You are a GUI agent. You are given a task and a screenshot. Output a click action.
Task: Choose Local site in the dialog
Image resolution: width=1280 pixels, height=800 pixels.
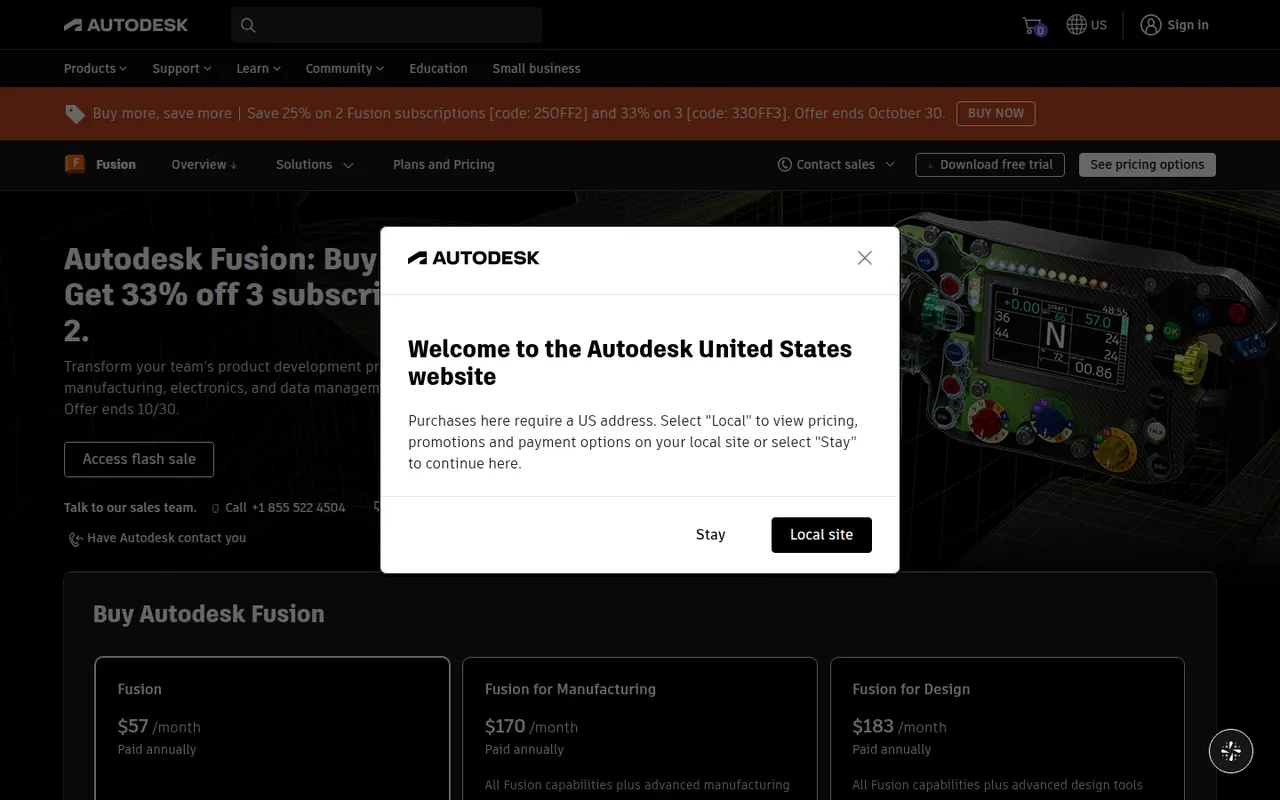click(x=822, y=535)
